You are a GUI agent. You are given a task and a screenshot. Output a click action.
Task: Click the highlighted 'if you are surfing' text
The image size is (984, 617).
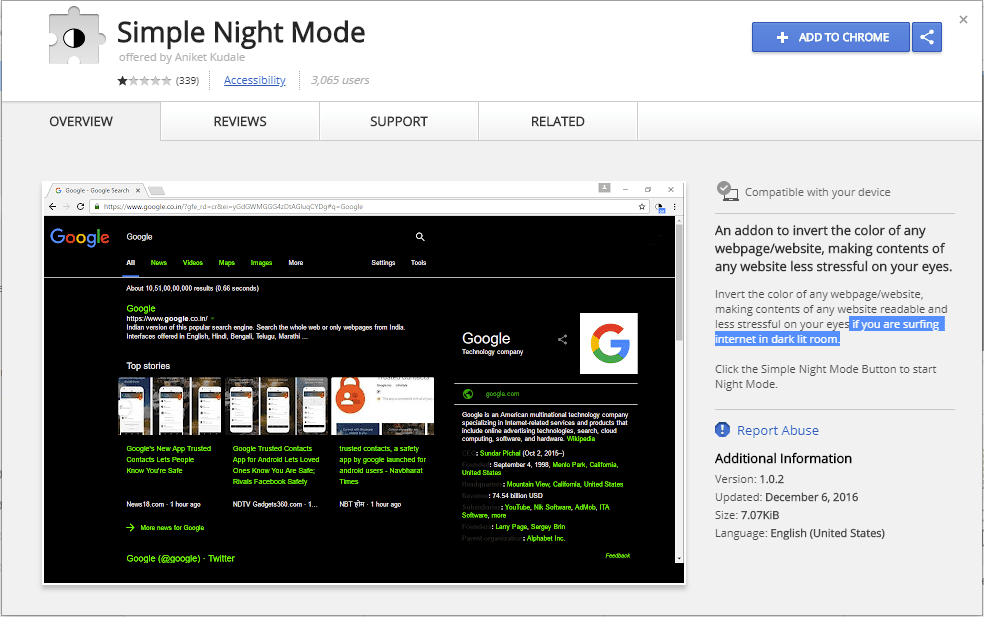pyautogui.click(x=896, y=324)
